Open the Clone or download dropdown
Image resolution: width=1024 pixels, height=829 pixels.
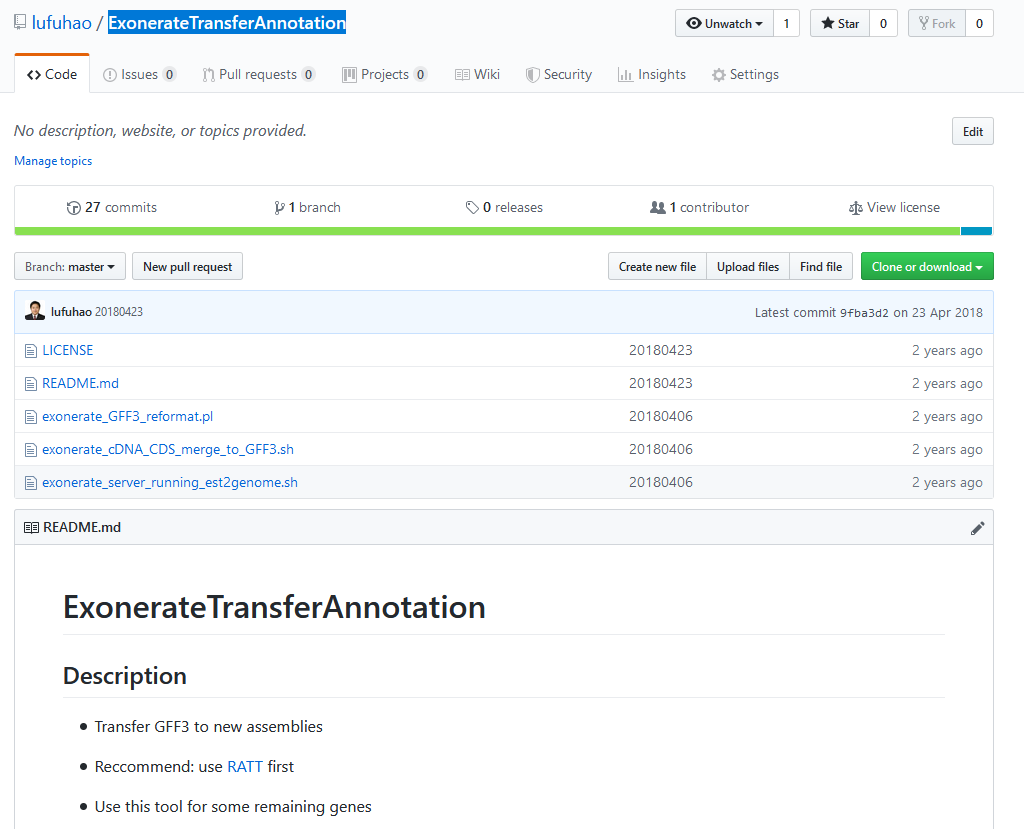927,267
